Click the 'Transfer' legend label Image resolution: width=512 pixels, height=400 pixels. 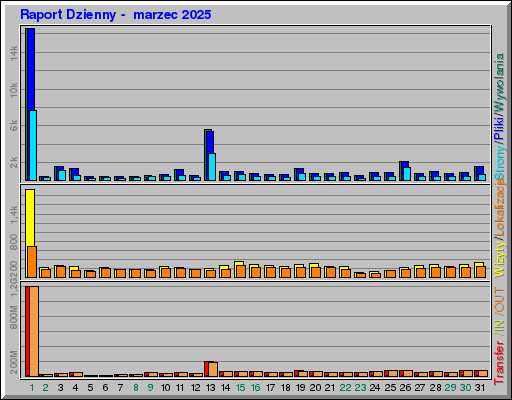point(500,363)
